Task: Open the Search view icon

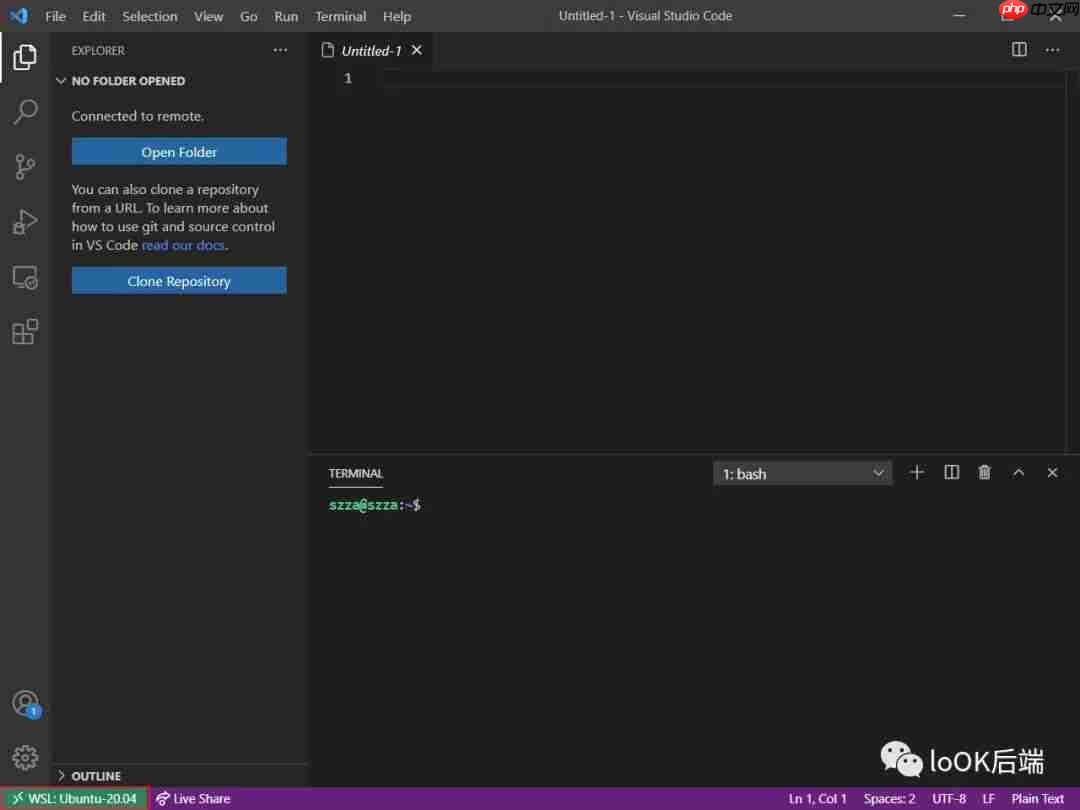Action: point(24,112)
